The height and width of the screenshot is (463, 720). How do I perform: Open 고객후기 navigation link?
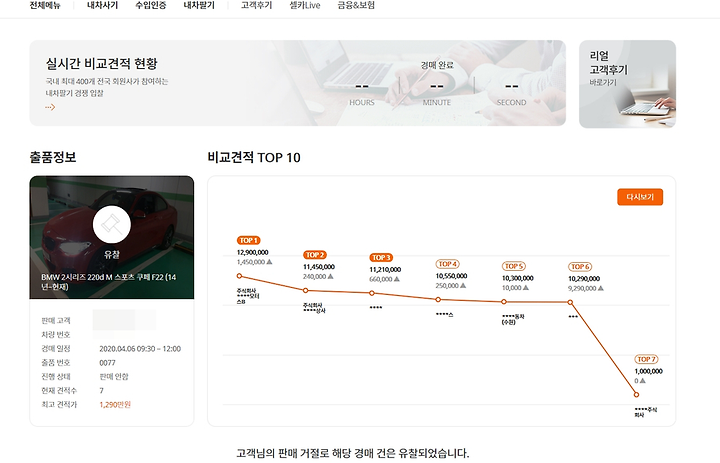pos(256,6)
